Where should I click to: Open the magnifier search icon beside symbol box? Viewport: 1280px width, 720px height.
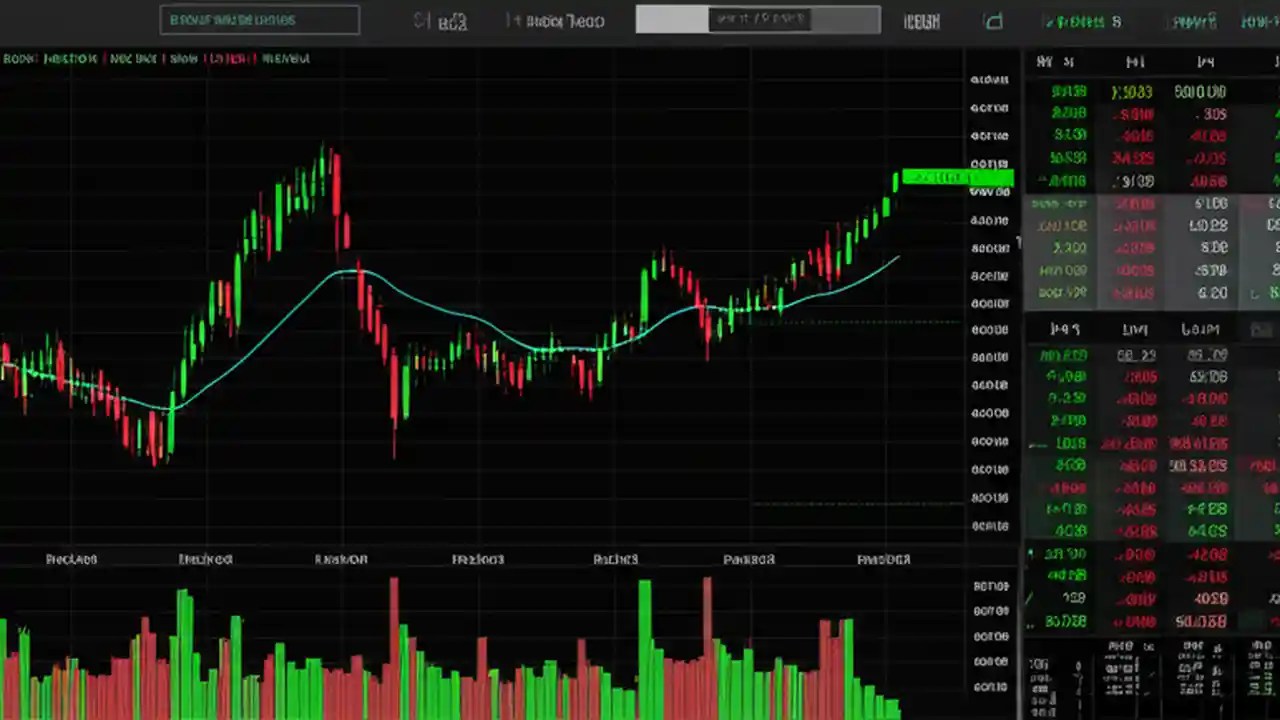point(420,21)
